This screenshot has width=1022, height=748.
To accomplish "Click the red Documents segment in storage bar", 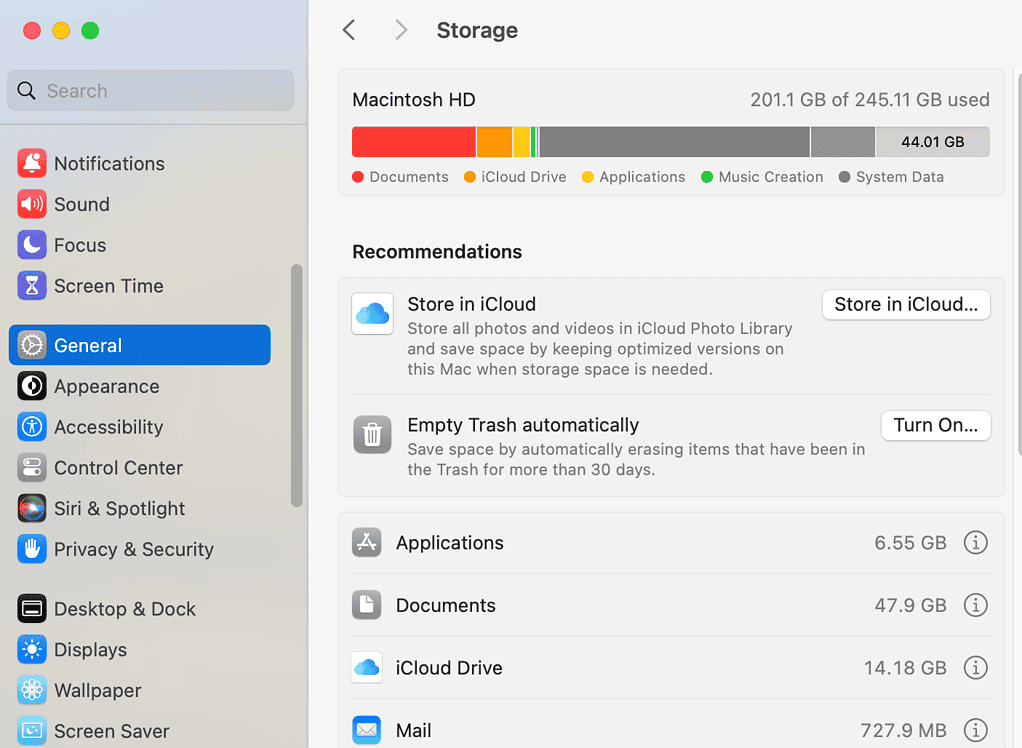I will (x=413, y=142).
